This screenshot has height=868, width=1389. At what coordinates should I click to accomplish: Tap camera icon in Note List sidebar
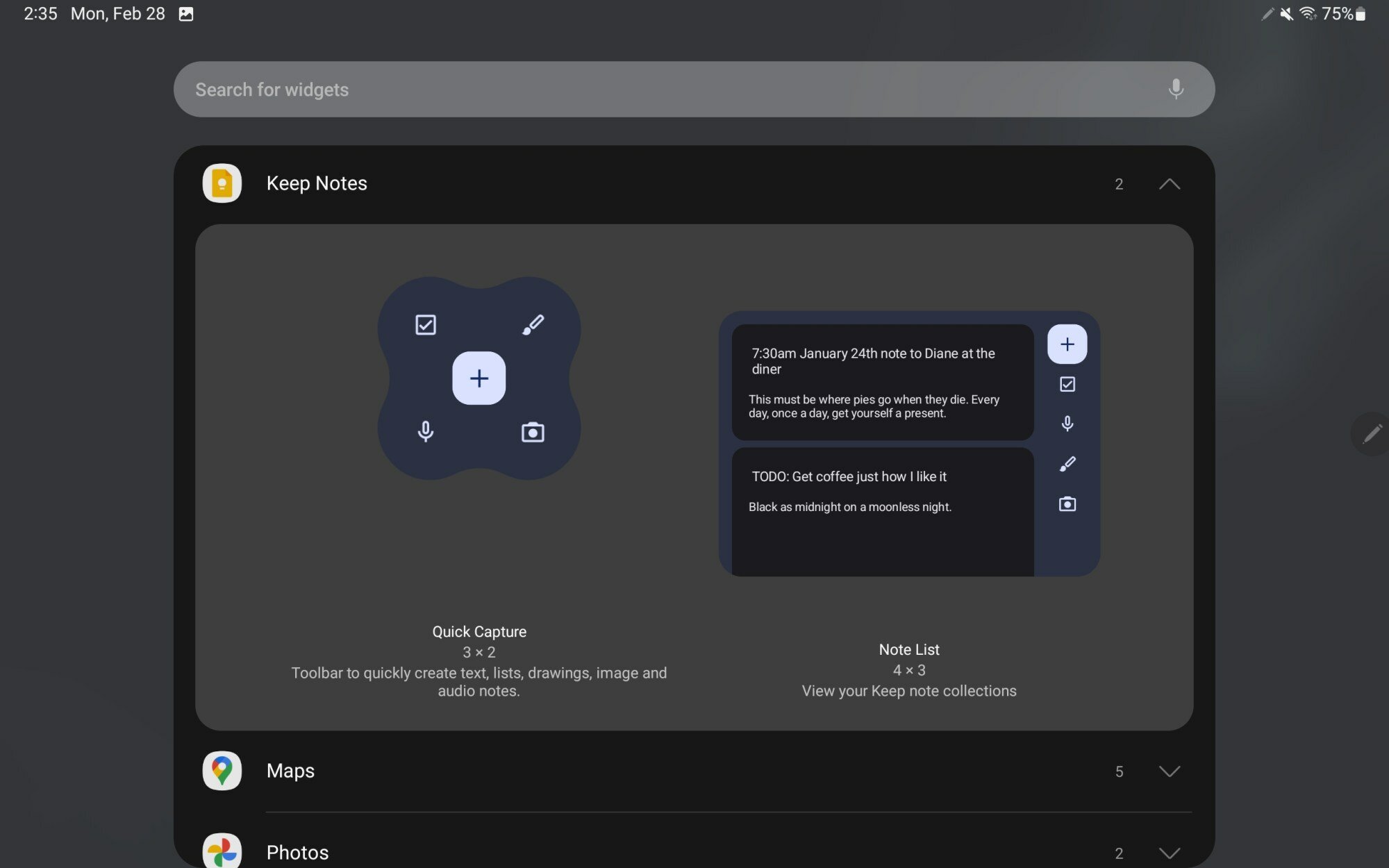pyautogui.click(x=1067, y=504)
